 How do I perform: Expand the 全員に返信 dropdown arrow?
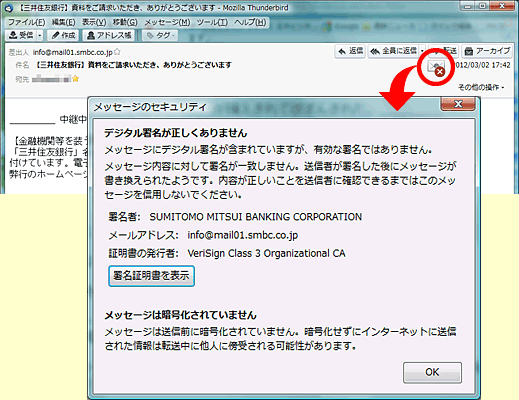[x=422, y=51]
